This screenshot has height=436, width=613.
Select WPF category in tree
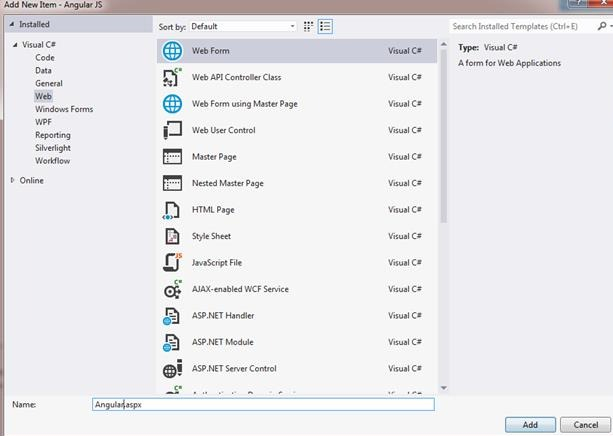43,122
